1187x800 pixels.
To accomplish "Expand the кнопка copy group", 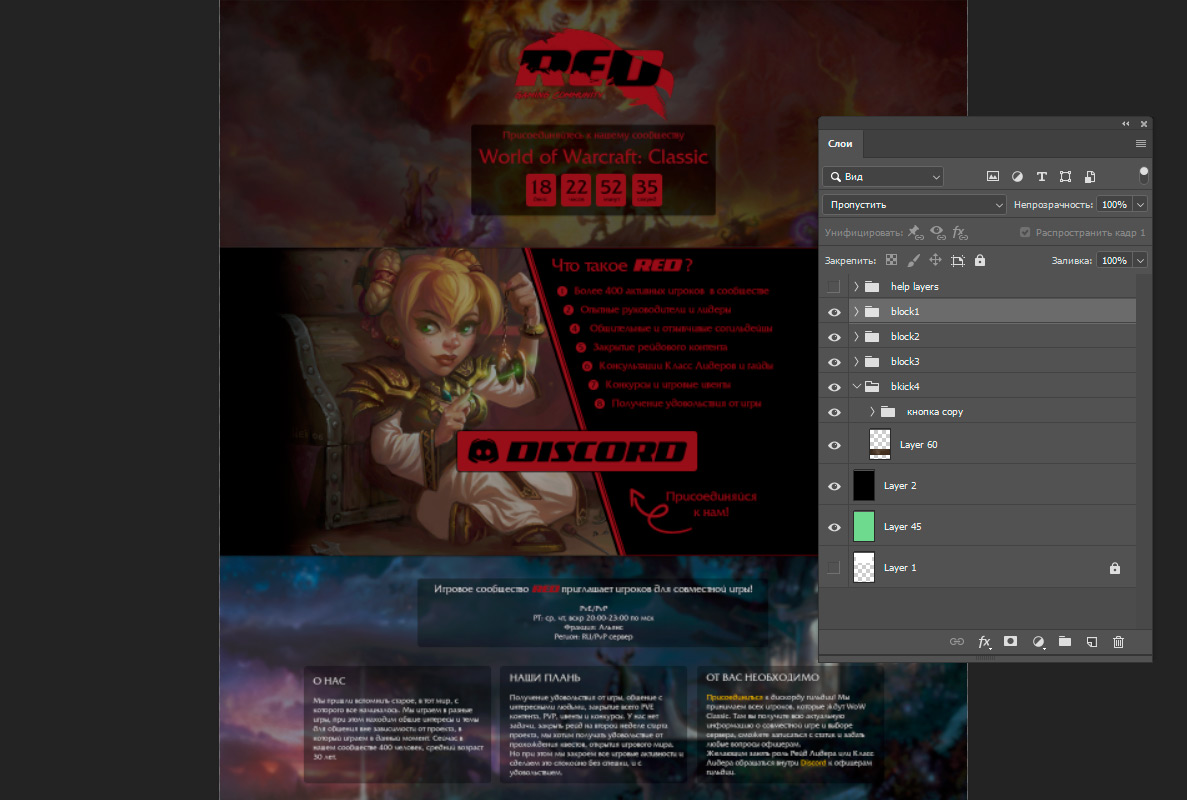I will coord(872,412).
